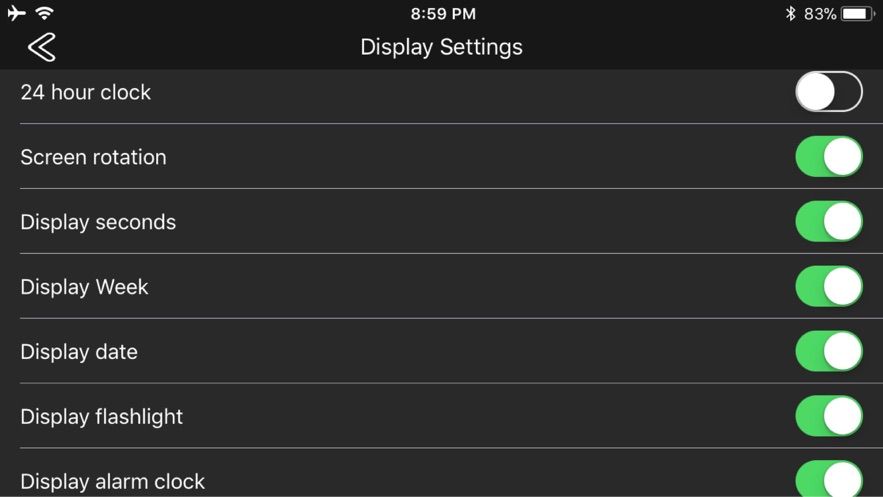Turn off Display flashlight switch

pos(828,417)
